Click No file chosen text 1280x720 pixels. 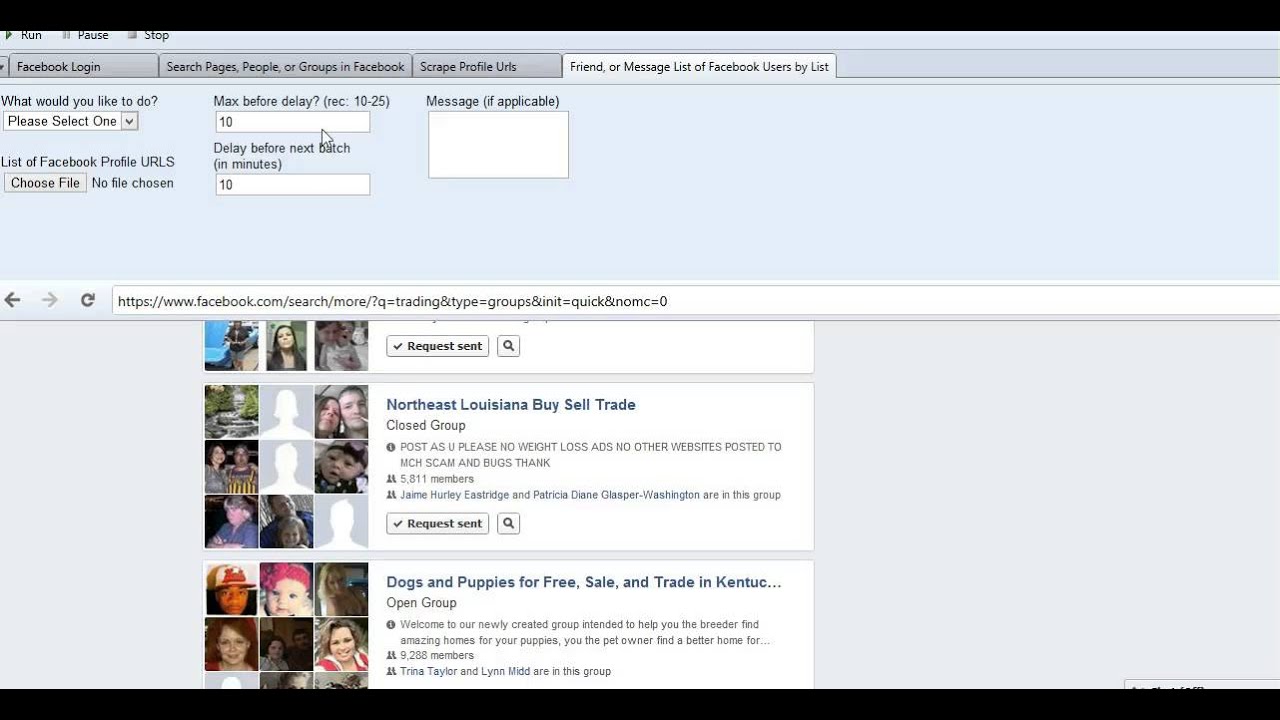[x=132, y=183]
